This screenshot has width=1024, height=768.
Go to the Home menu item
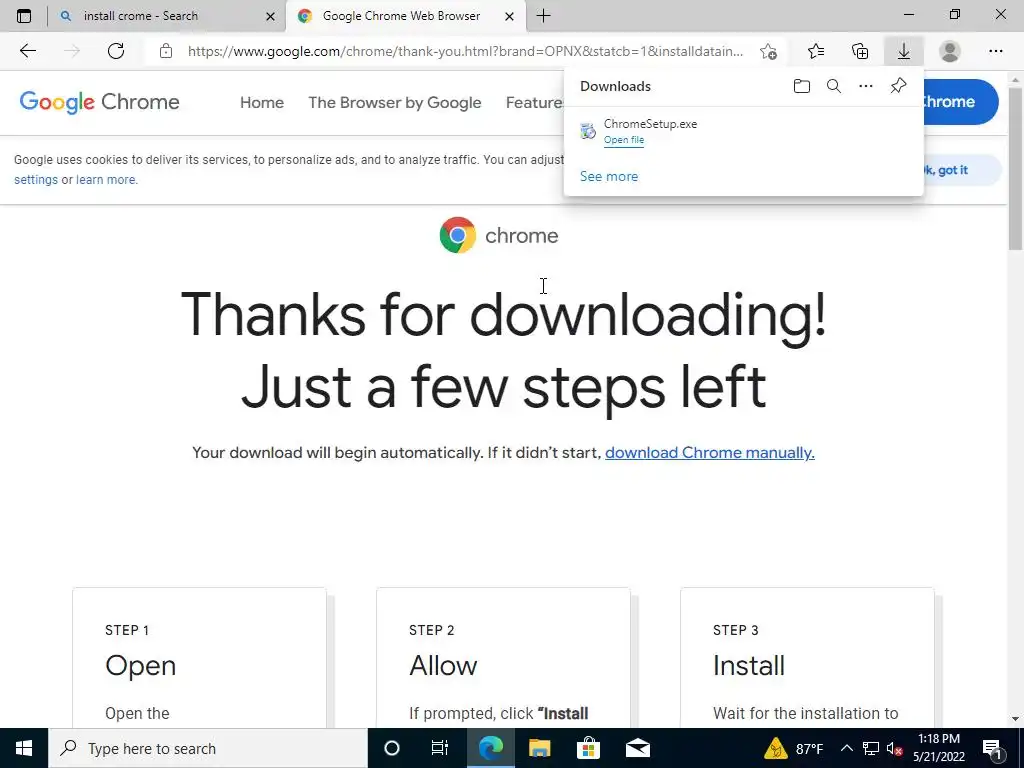(262, 103)
